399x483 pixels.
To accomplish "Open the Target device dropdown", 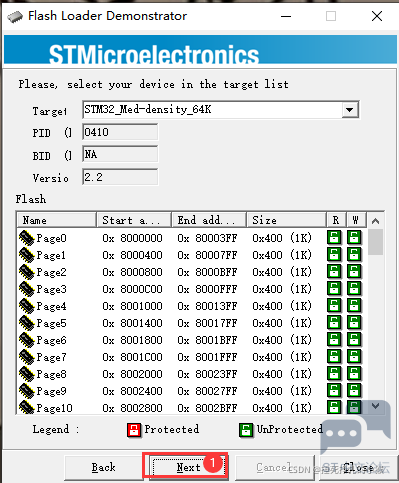I will click(350, 110).
